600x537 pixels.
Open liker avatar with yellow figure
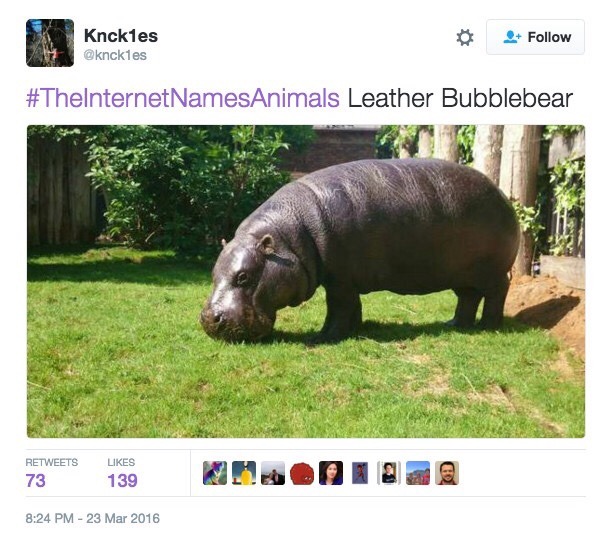[244, 473]
